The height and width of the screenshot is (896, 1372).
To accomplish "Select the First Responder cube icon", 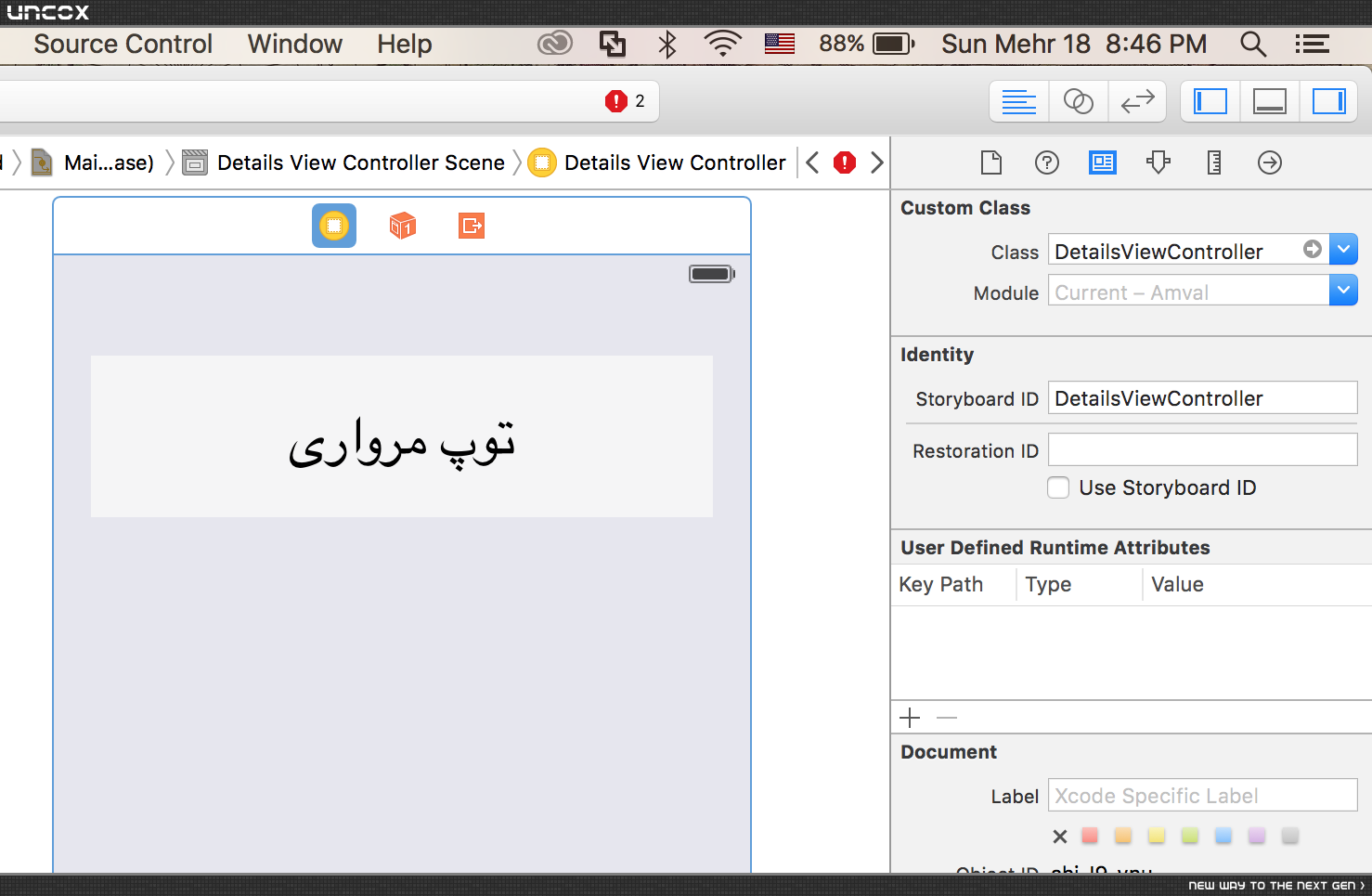I will [403, 226].
